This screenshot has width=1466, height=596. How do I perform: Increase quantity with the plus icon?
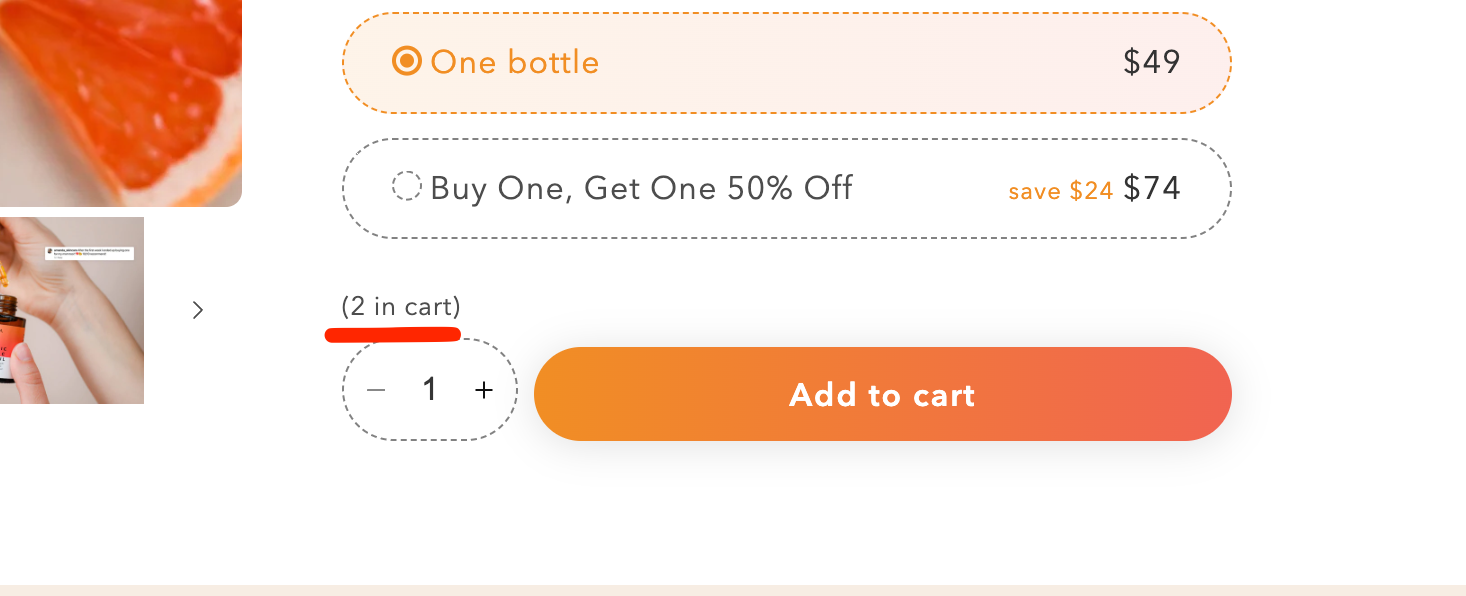coord(484,390)
